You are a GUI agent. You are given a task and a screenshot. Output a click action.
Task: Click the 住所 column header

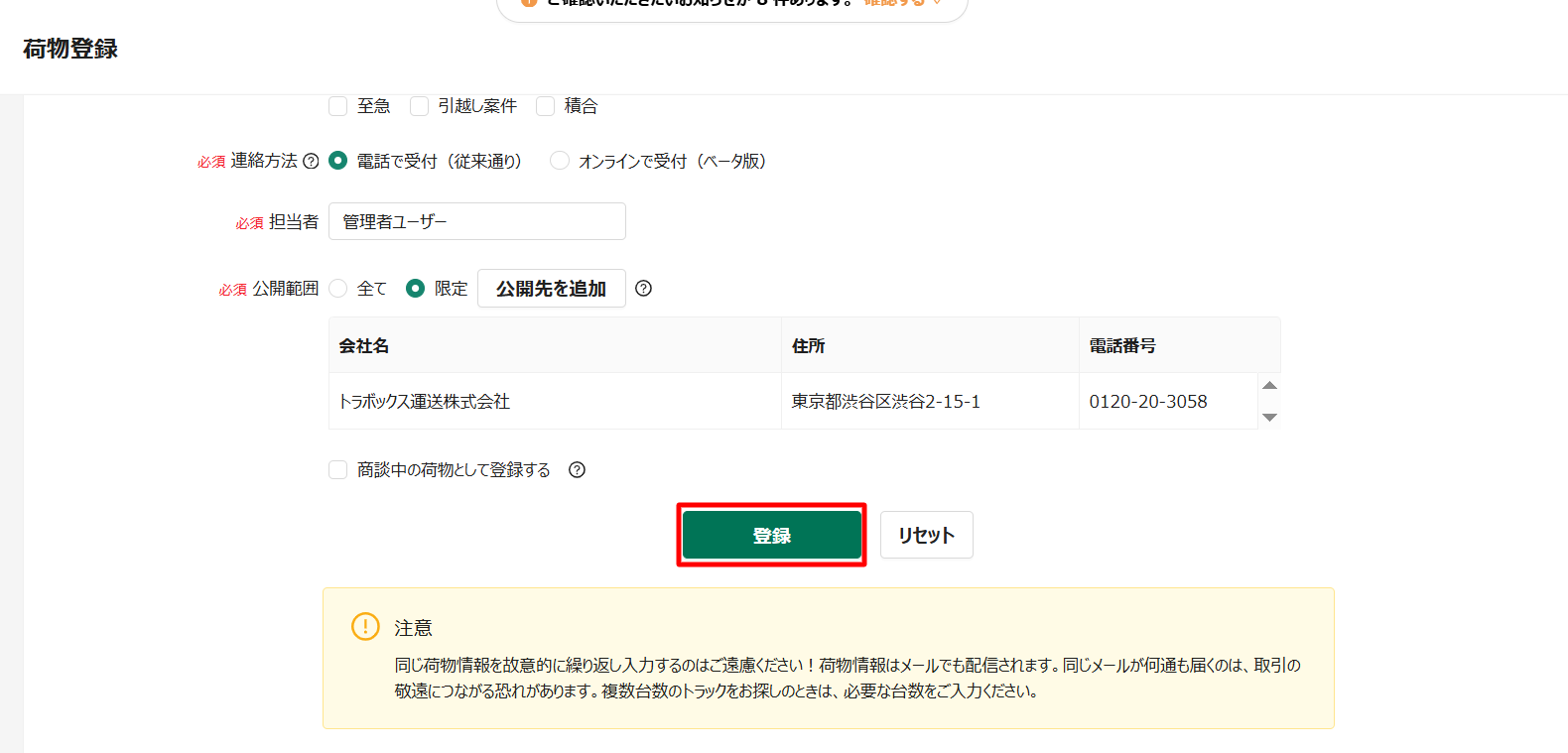coord(930,345)
